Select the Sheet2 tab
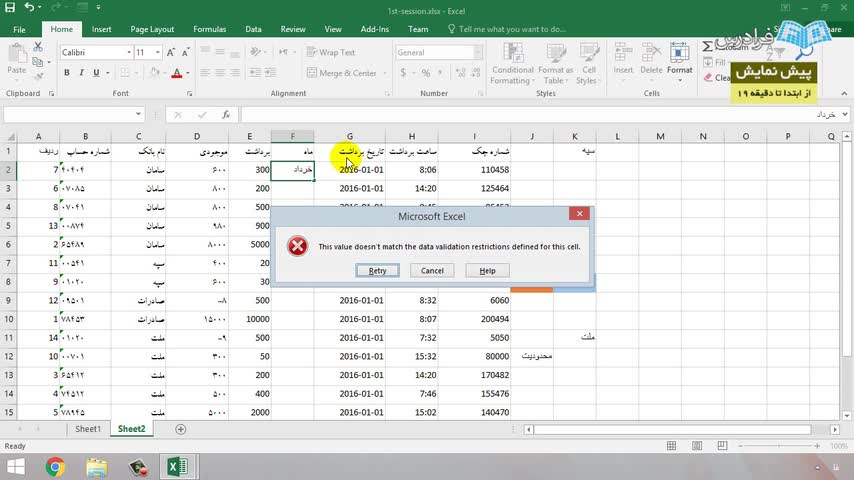The width and height of the screenshot is (854, 480). [131, 429]
